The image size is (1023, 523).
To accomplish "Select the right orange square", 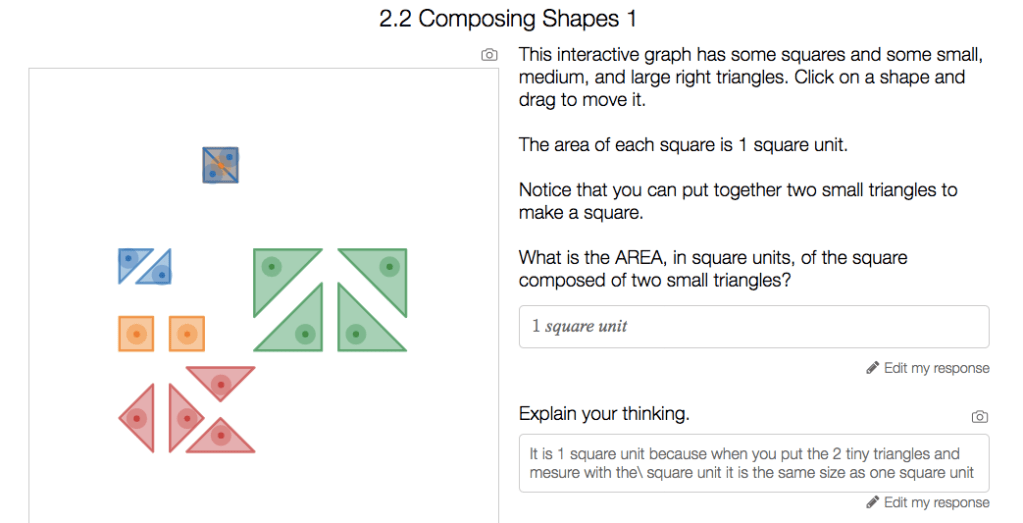I will tap(187, 333).
